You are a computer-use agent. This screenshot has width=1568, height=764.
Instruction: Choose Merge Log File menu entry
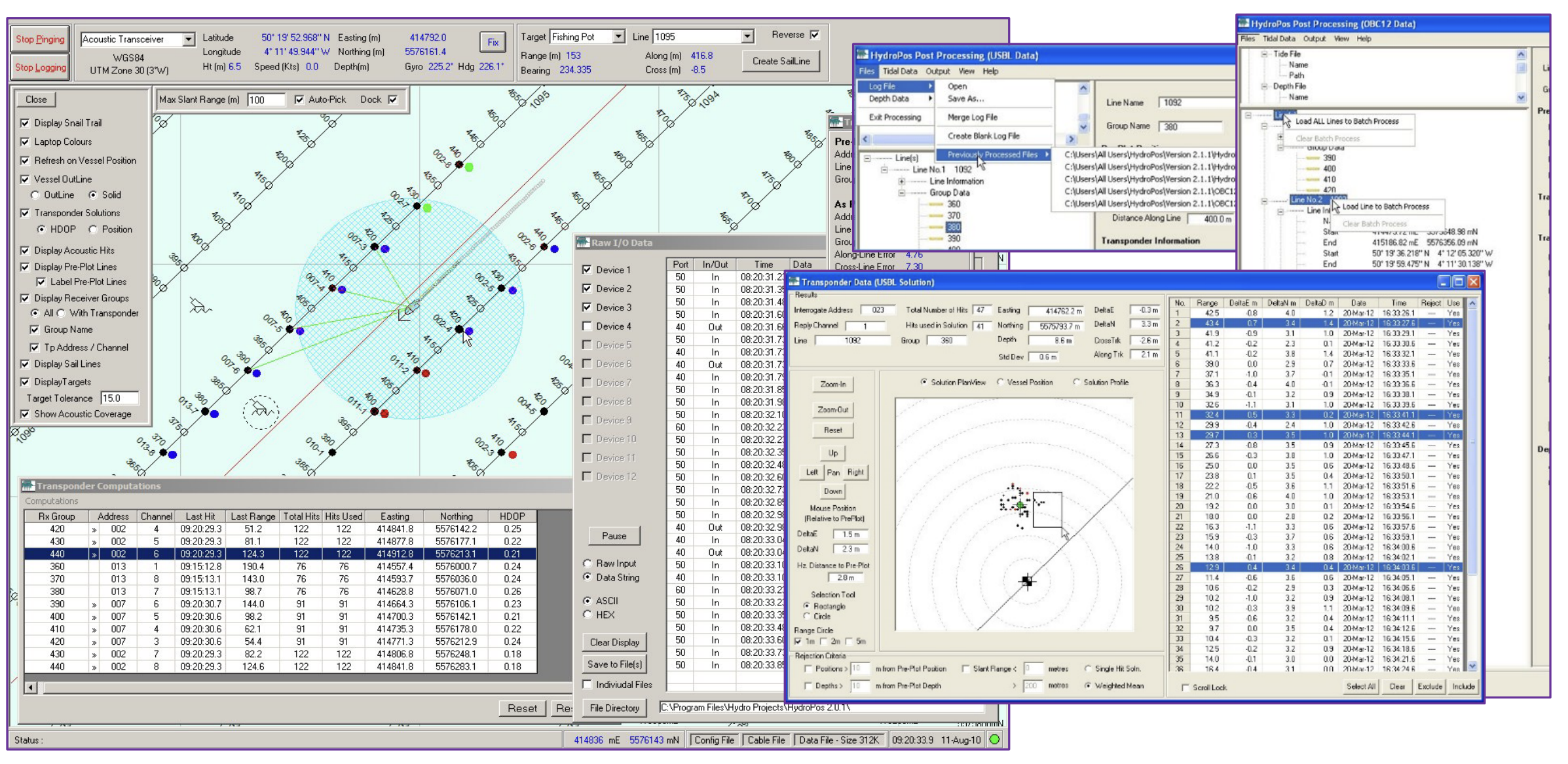[972, 117]
